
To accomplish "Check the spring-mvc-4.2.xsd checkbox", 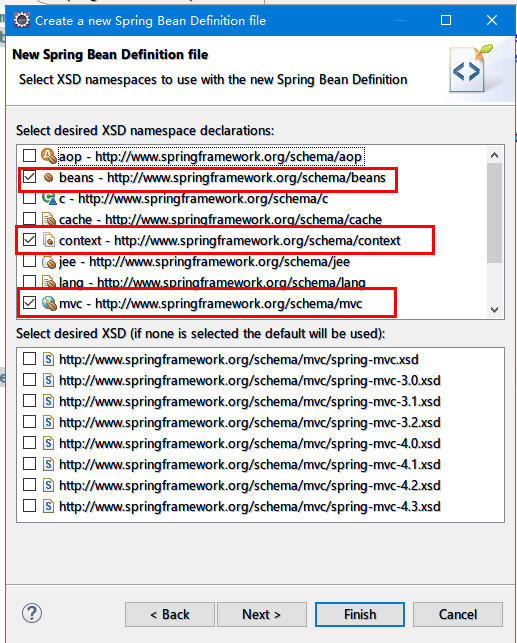I will click(29, 485).
